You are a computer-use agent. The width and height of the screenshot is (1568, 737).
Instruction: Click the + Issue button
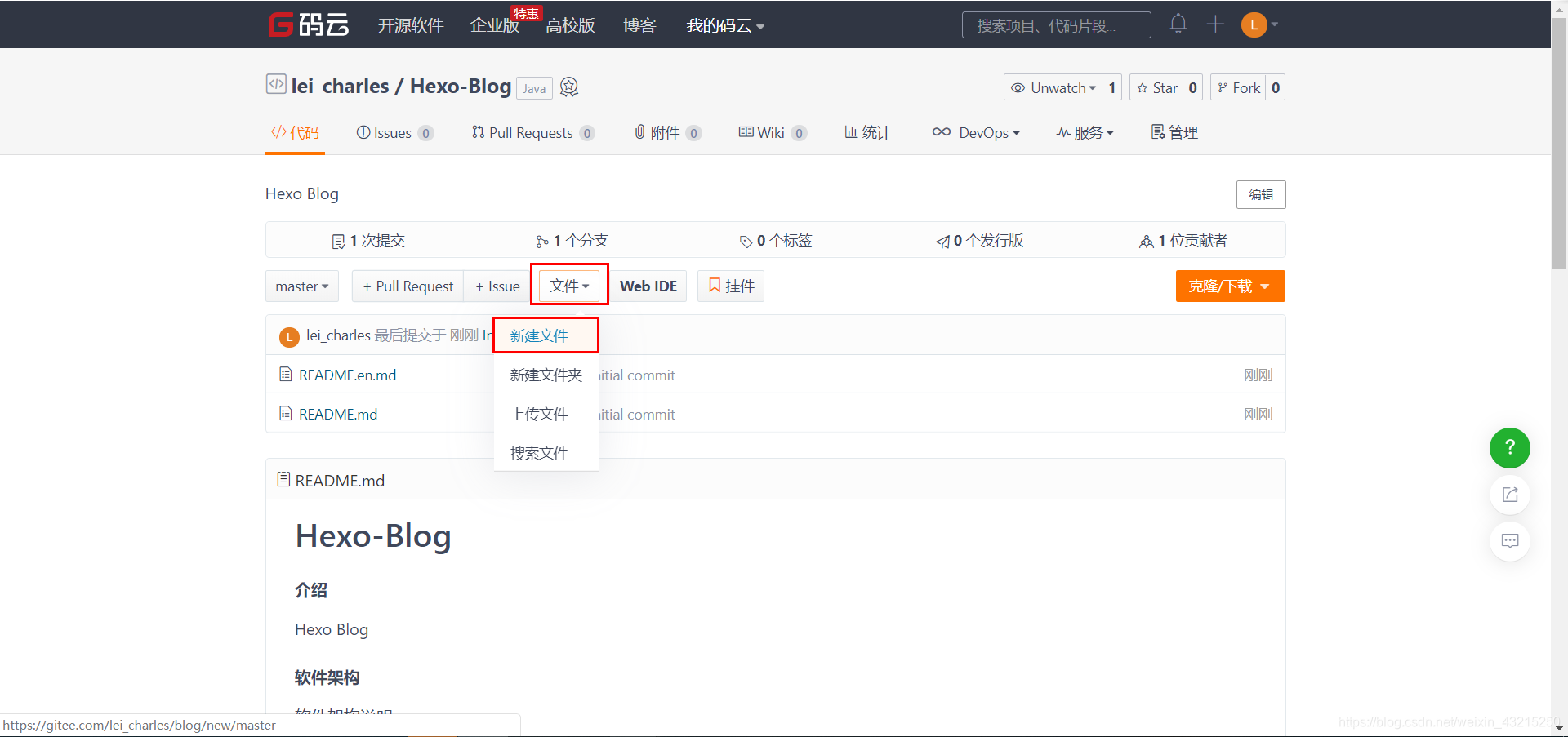(497, 286)
